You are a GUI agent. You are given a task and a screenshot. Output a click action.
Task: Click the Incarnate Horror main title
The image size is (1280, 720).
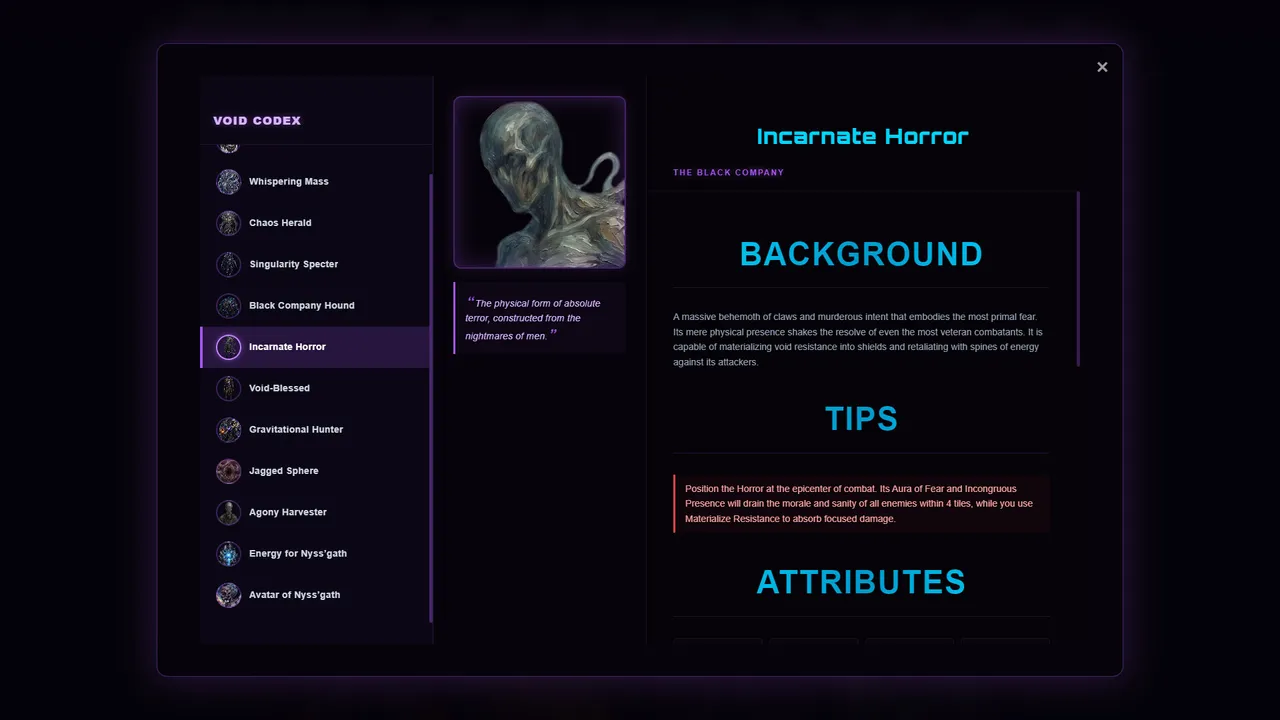[862, 137]
